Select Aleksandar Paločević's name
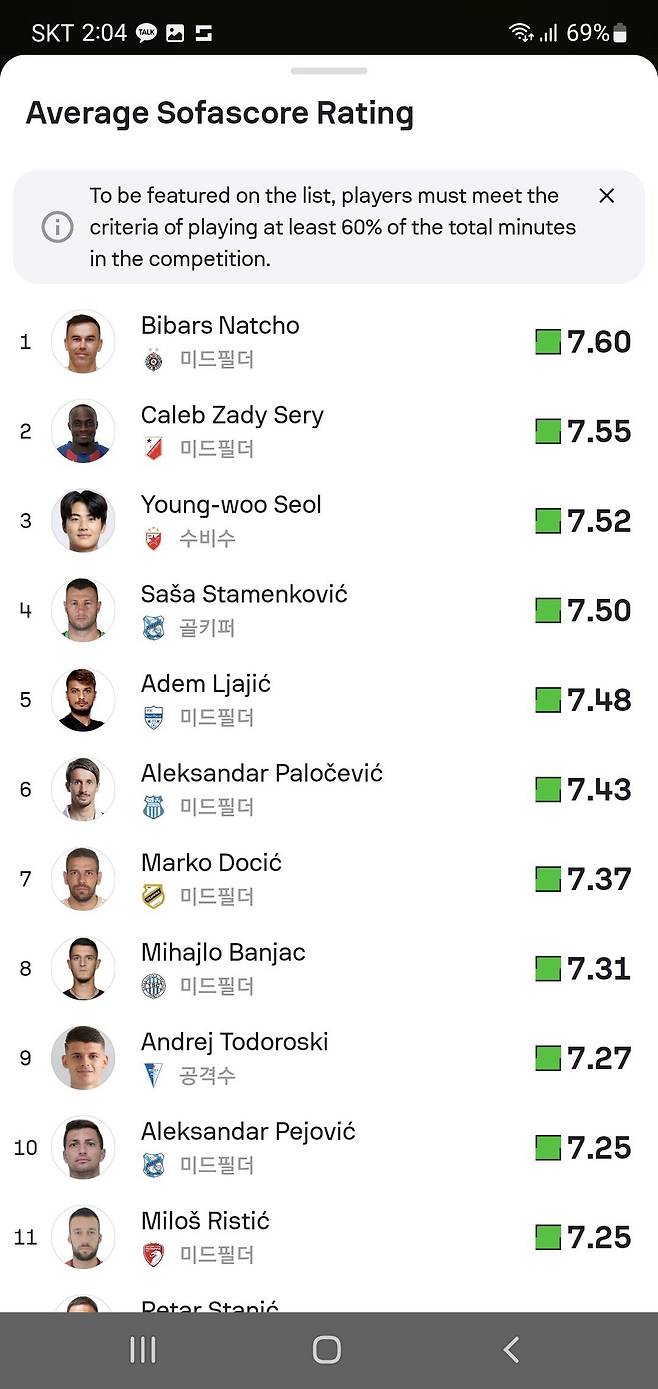Image resolution: width=658 pixels, height=1389 pixels. (x=261, y=773)
